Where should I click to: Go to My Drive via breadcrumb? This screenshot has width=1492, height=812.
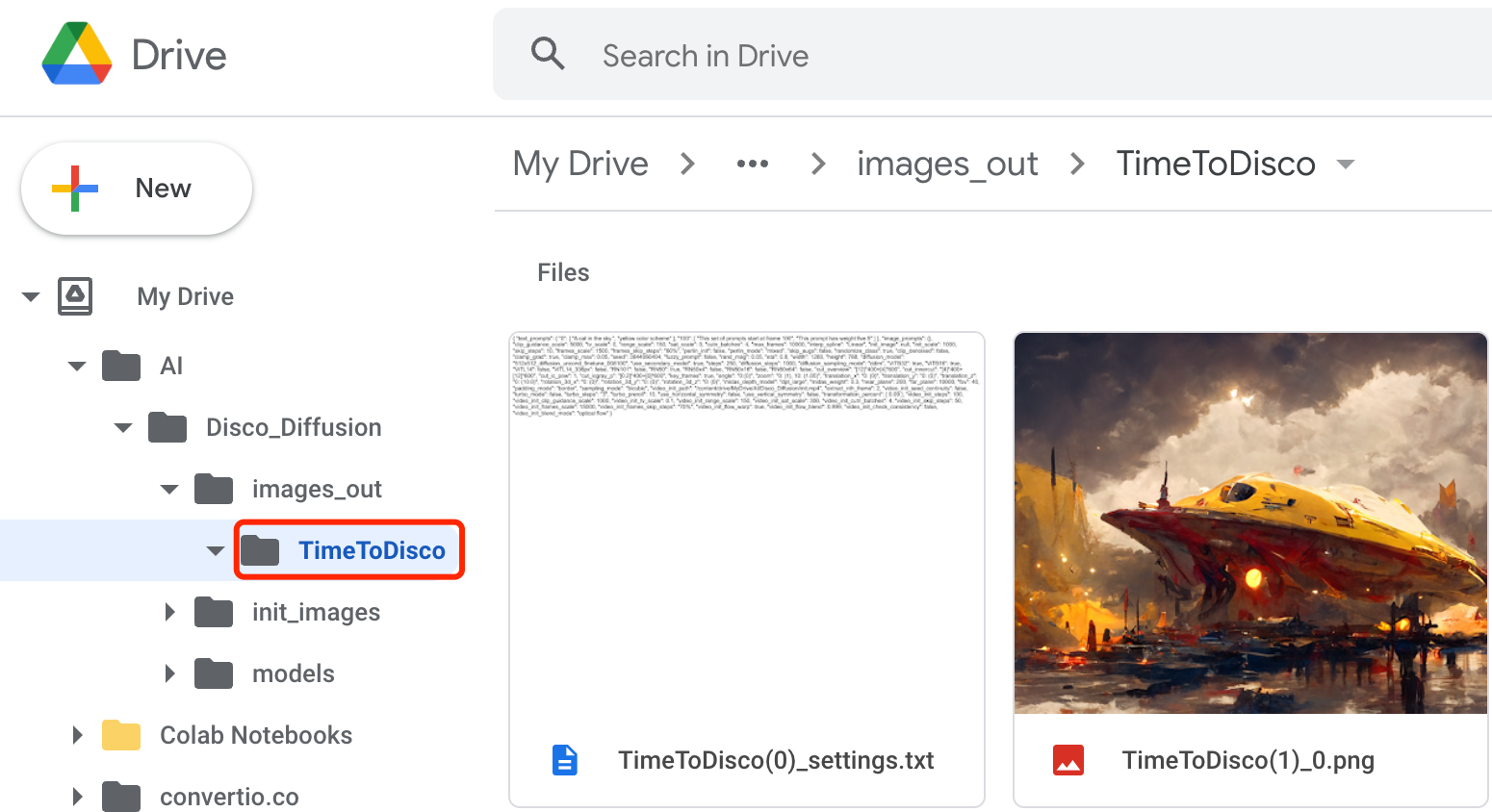[579, 164]
